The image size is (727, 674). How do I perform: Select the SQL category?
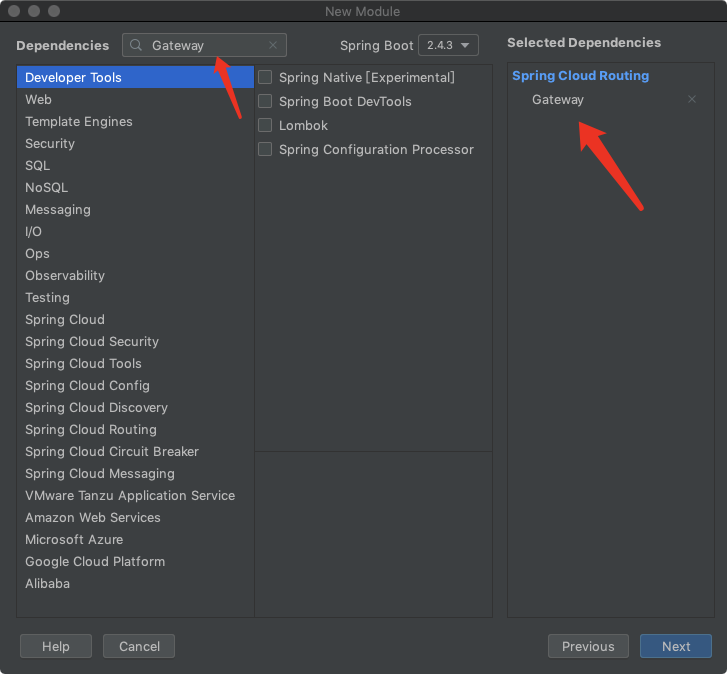135,165
